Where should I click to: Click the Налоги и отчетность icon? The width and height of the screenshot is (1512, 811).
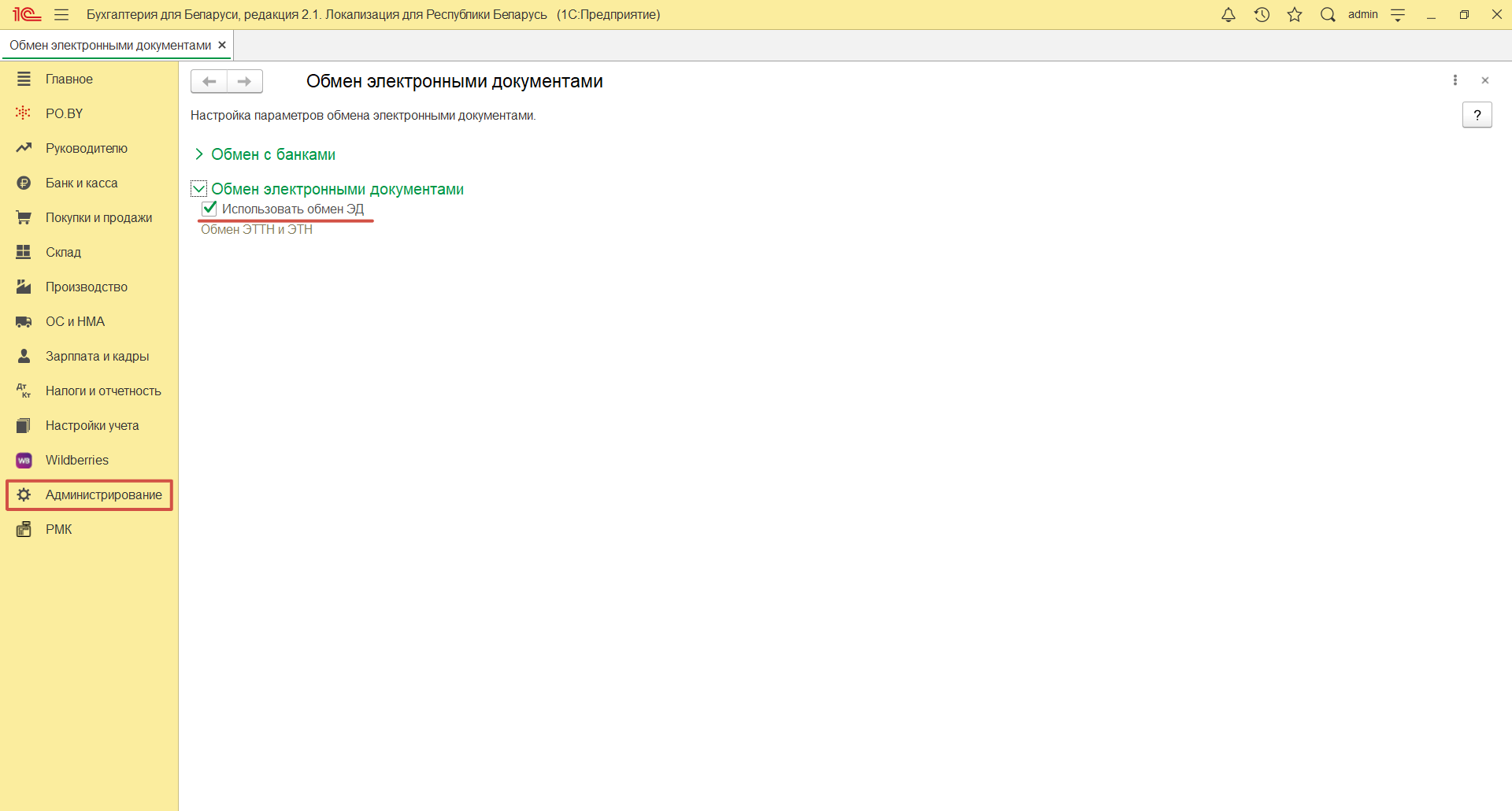[x=24, y=391]
